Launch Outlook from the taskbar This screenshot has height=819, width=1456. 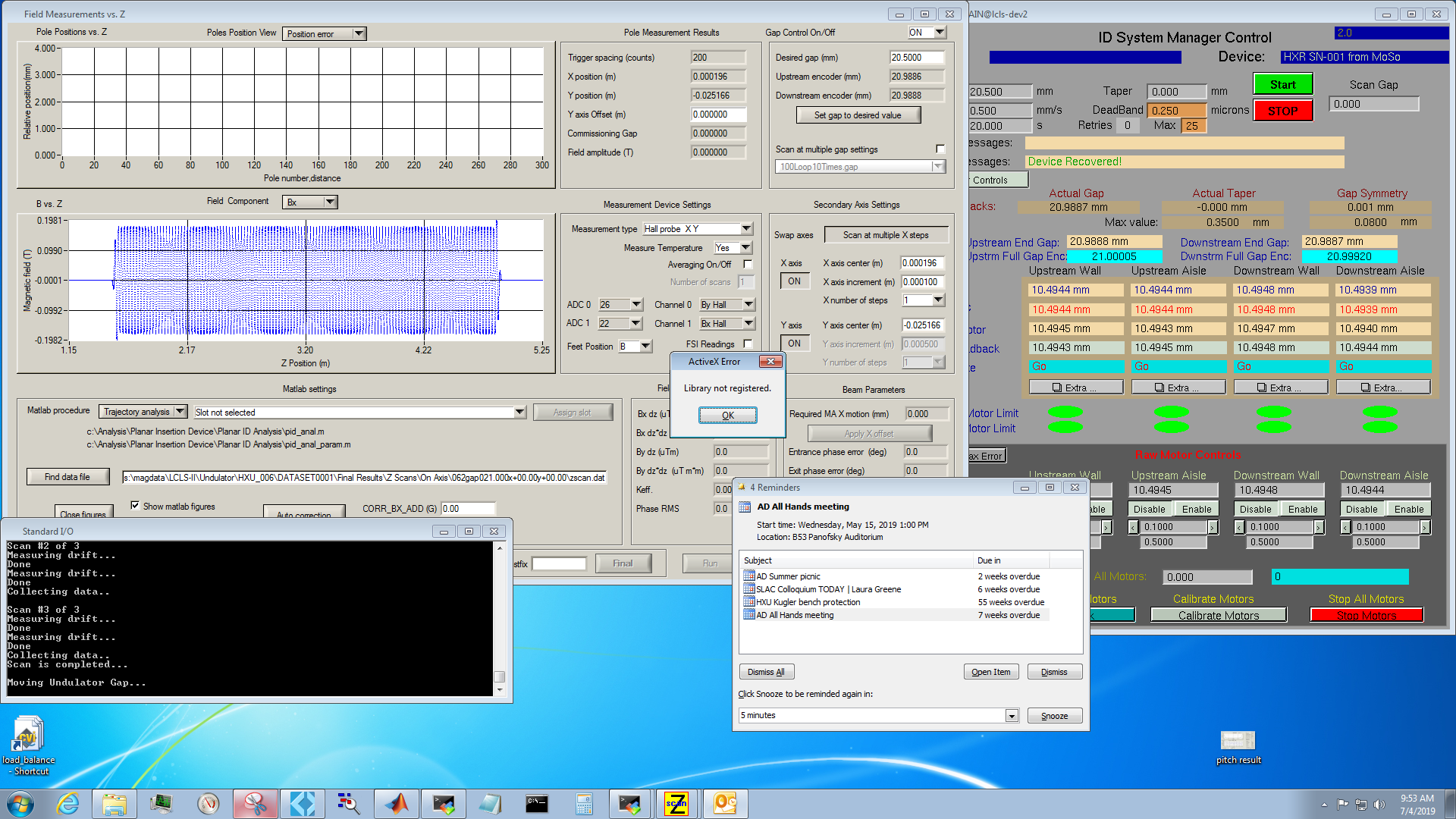[724, 804]
